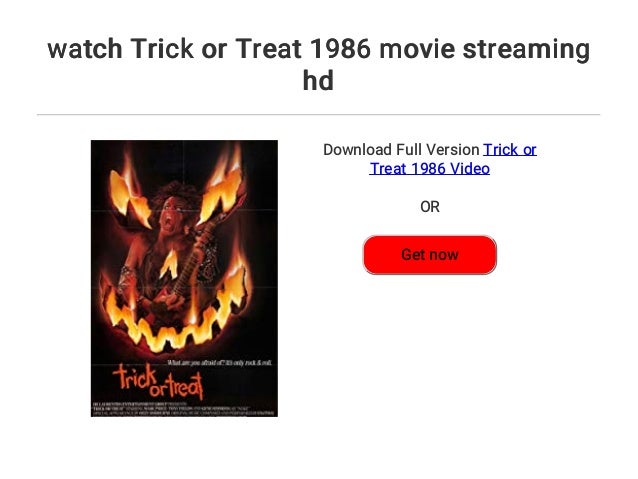The width and height of the screenshot is (638, 479).
Task: Open the Trick or Treat 1986 Video link
Action: 453,159
